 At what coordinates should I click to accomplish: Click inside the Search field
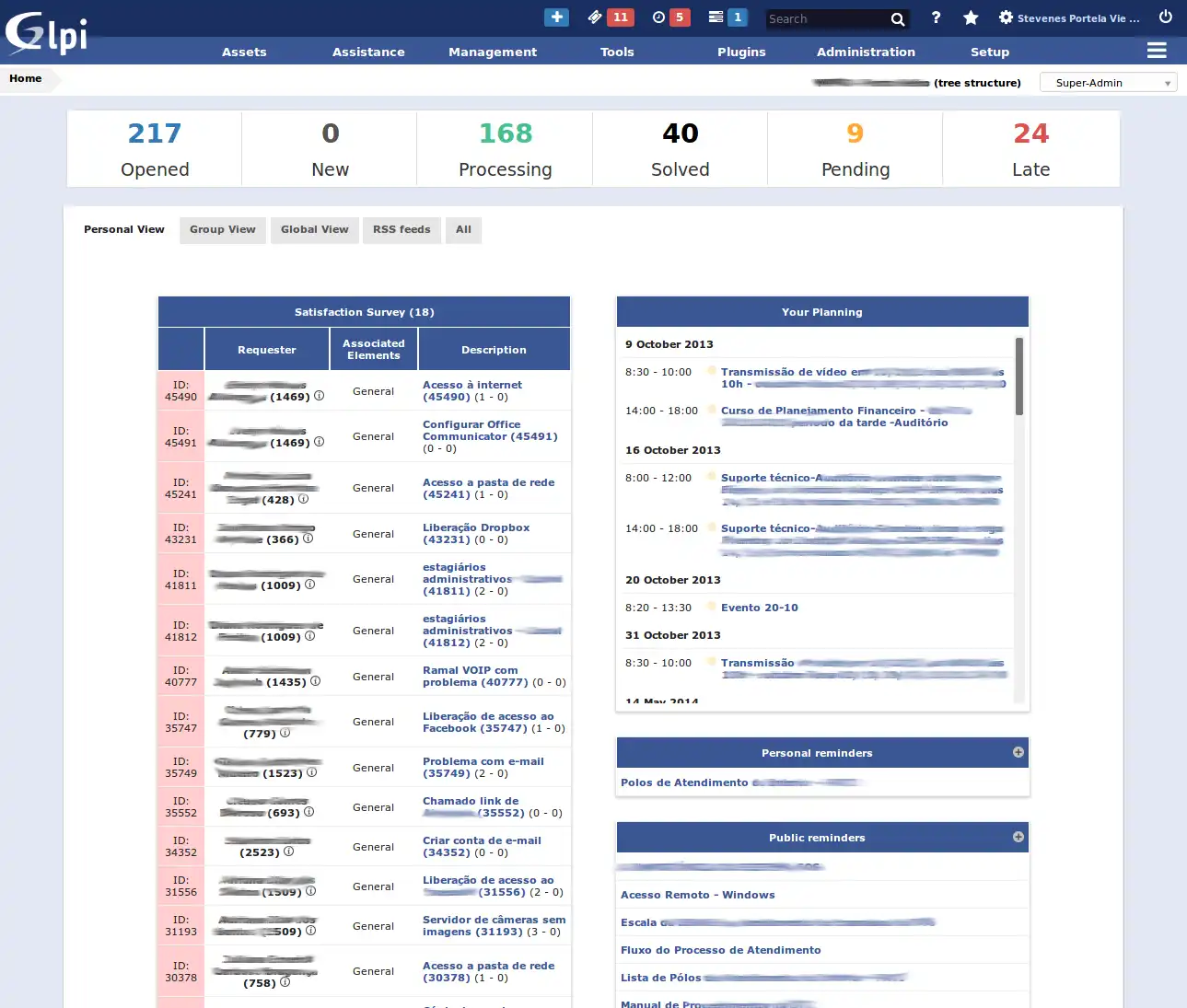(x=829, y=17)
